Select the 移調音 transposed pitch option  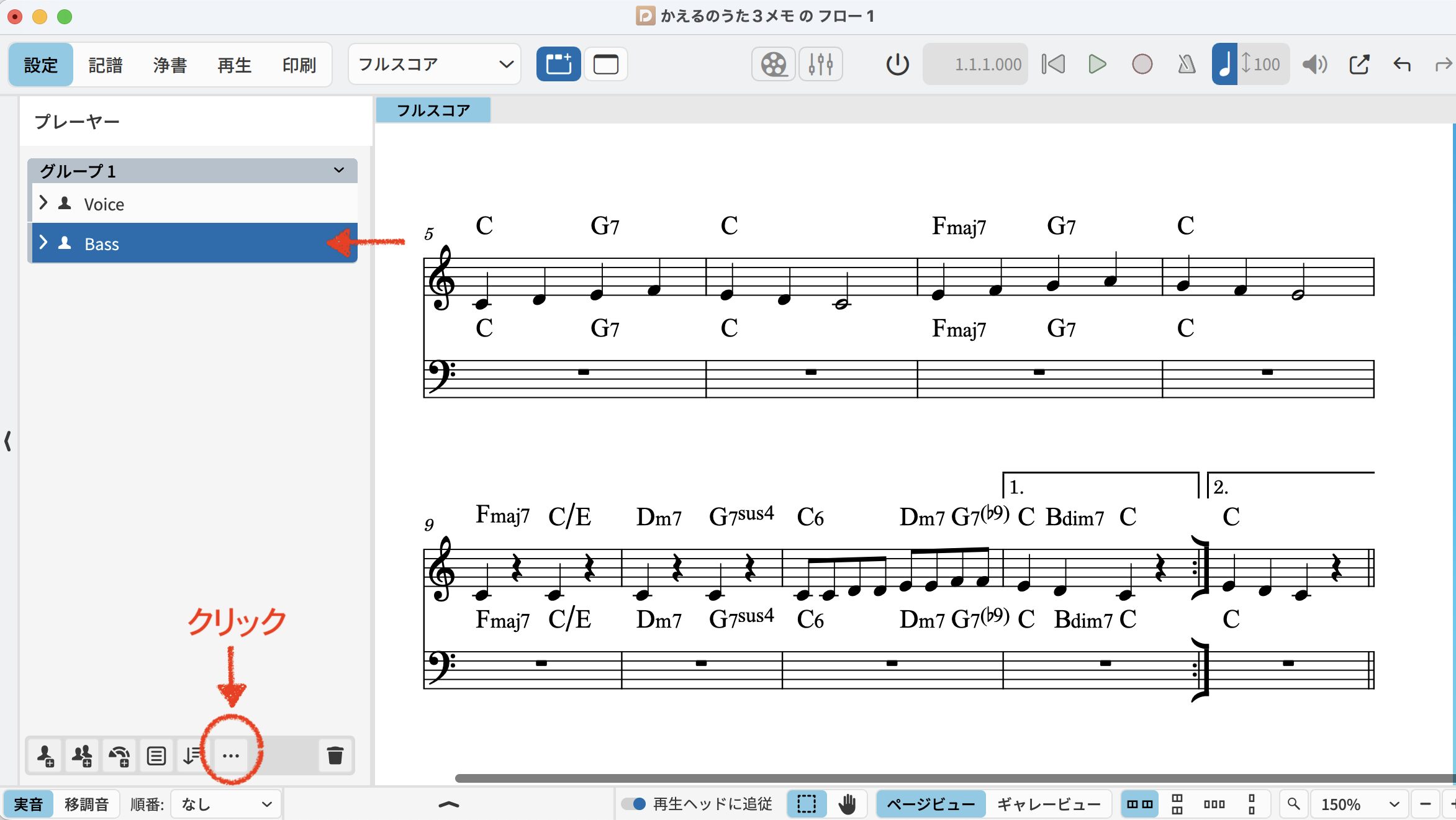point(86,804)
